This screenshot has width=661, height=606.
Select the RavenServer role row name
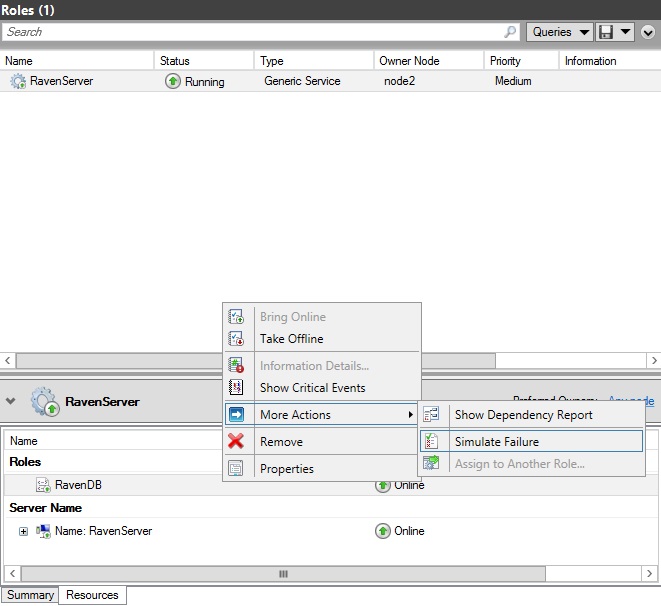coord(62,81)
